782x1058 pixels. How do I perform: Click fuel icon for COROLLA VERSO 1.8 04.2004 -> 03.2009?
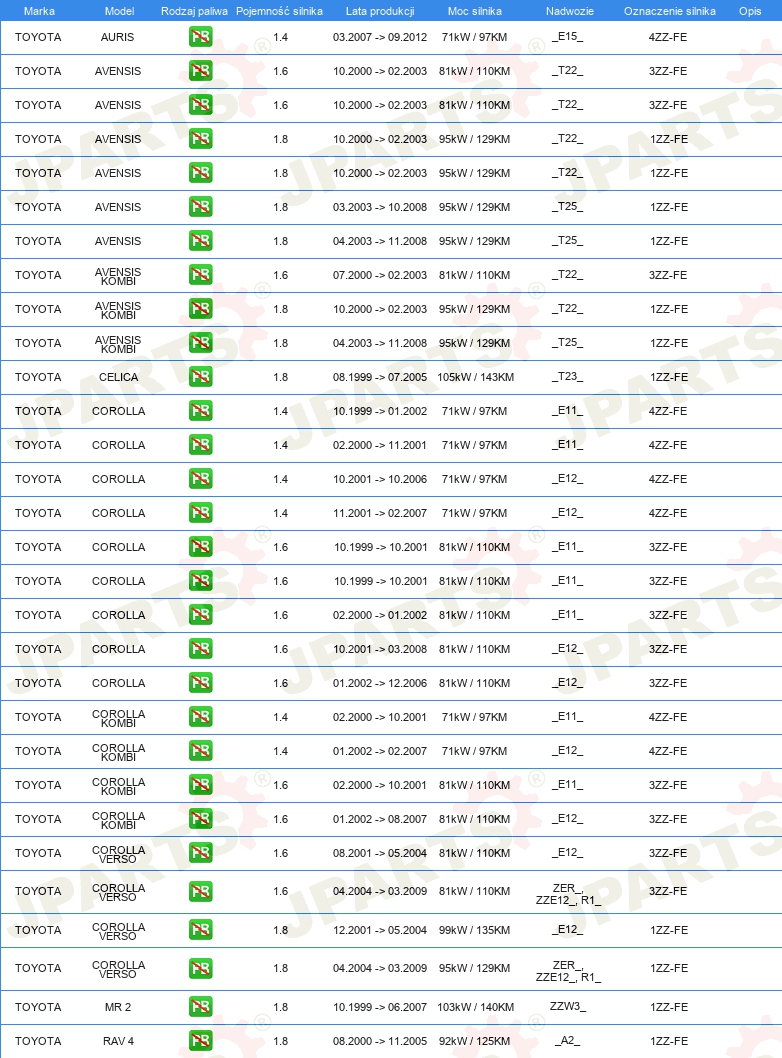coord(200,968)
